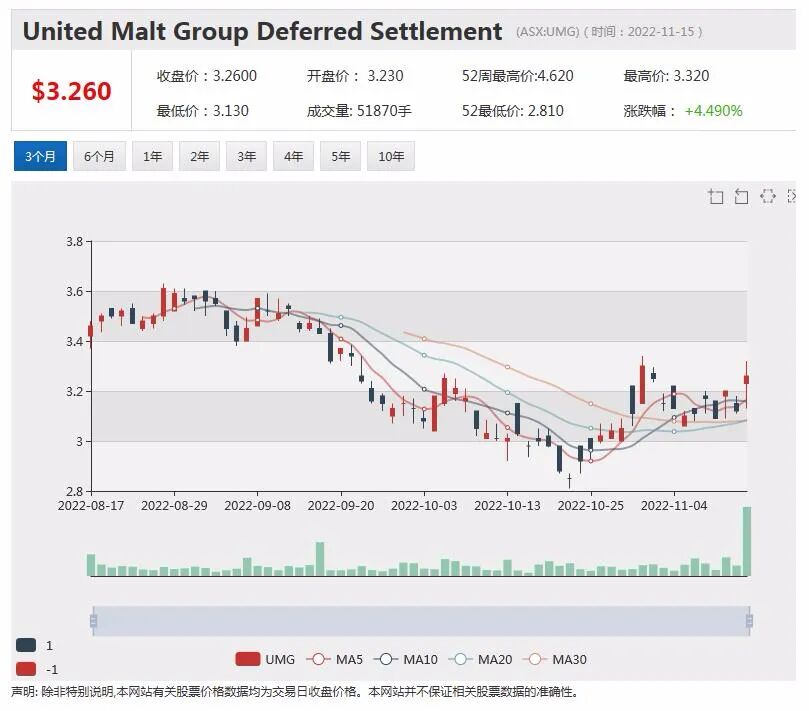
Task: Click the tallest volume bar at far right
Action: (747, 541)
